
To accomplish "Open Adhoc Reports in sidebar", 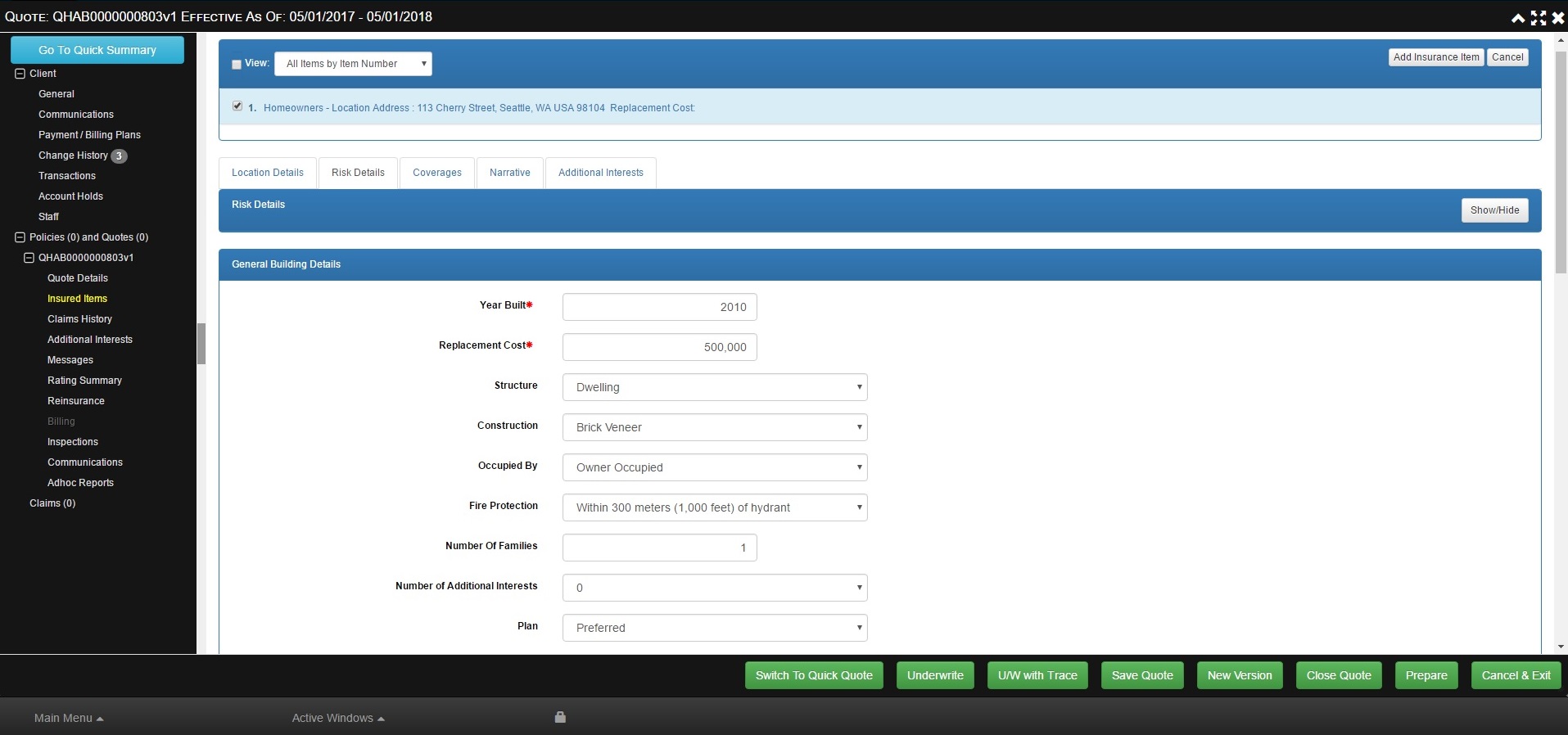I will [x=80, y=483].
